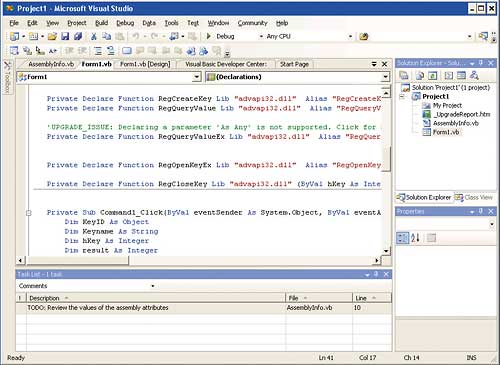Sort Task List by the File column header
This screenshot has height=365, width=500.
click(319, 298)
